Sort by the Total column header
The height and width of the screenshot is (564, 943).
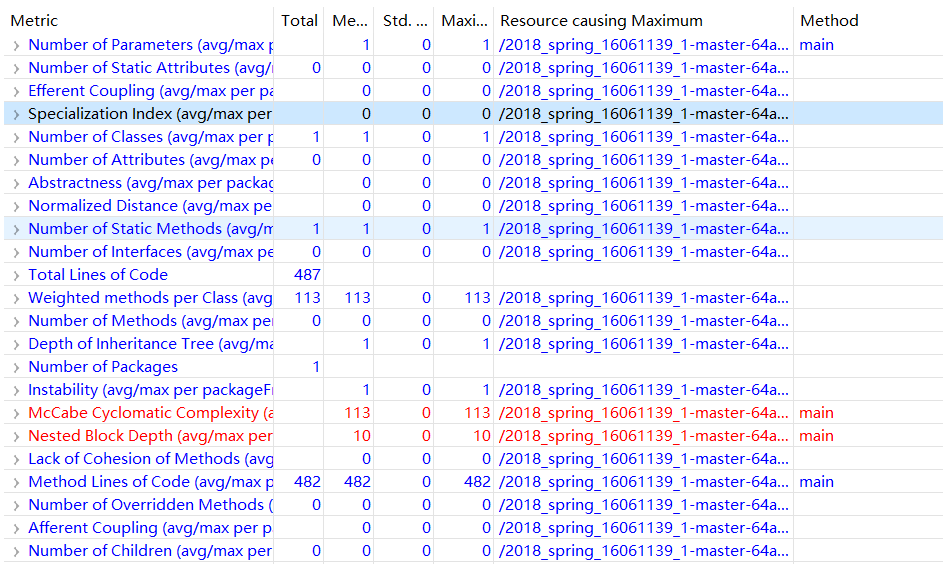click(x=299, y=20)
